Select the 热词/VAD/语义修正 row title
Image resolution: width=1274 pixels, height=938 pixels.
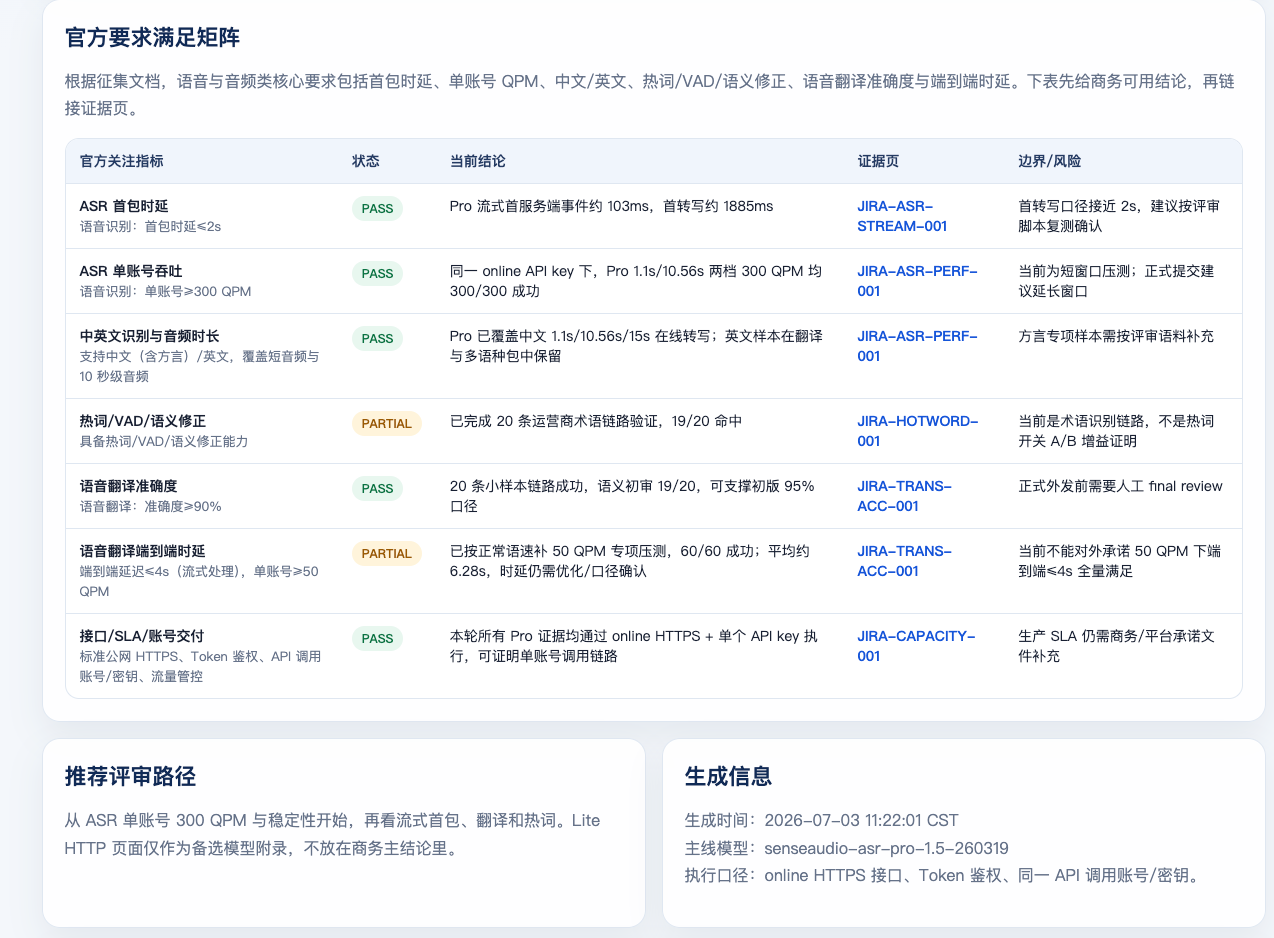tap(142, 421)
